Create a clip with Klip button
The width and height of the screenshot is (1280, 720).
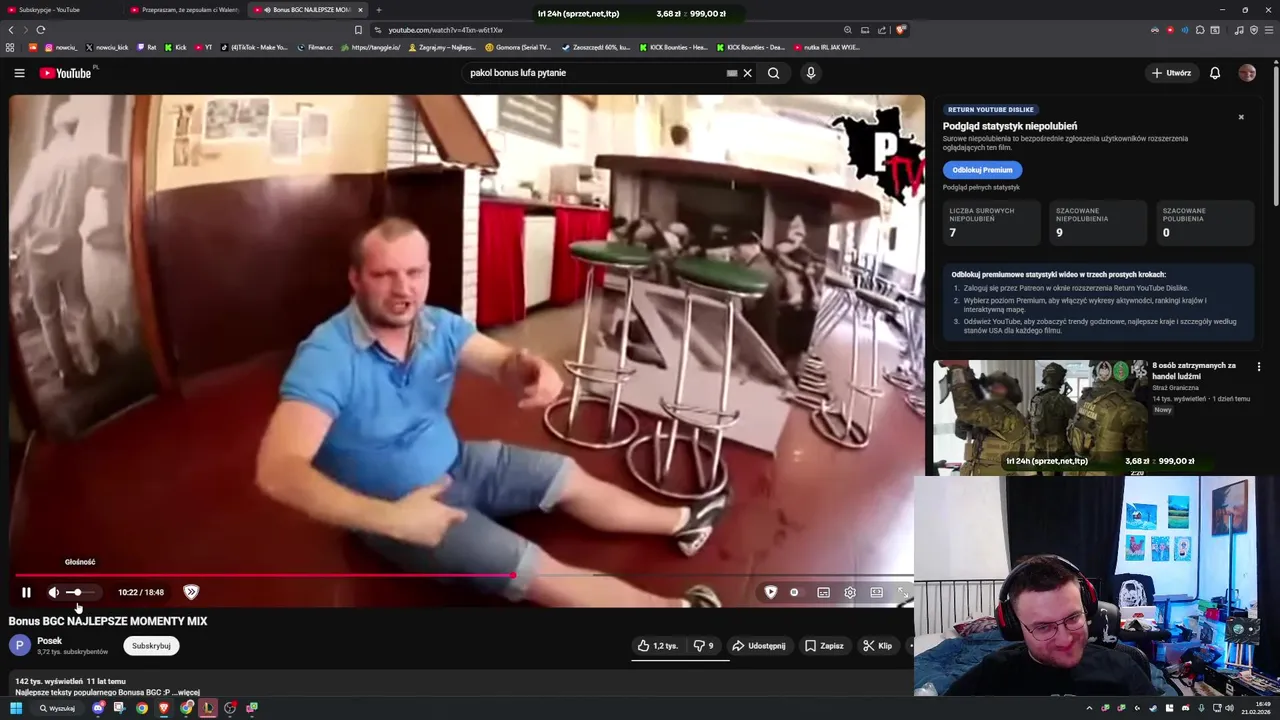(877, 646)
